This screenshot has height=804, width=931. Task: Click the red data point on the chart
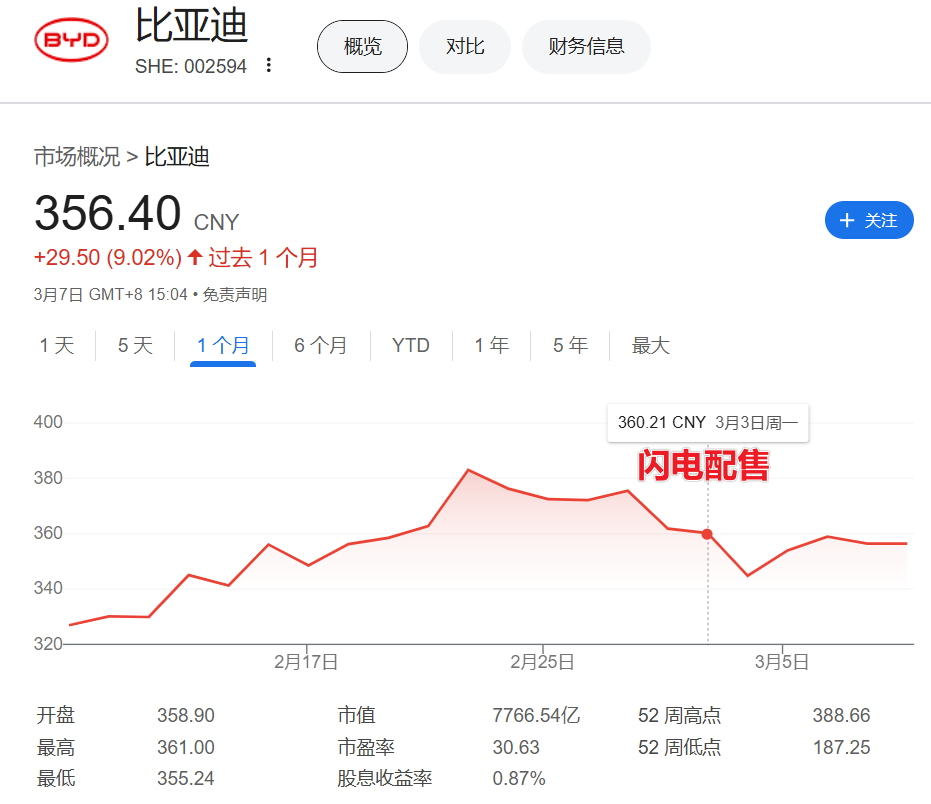coord(707,534)
